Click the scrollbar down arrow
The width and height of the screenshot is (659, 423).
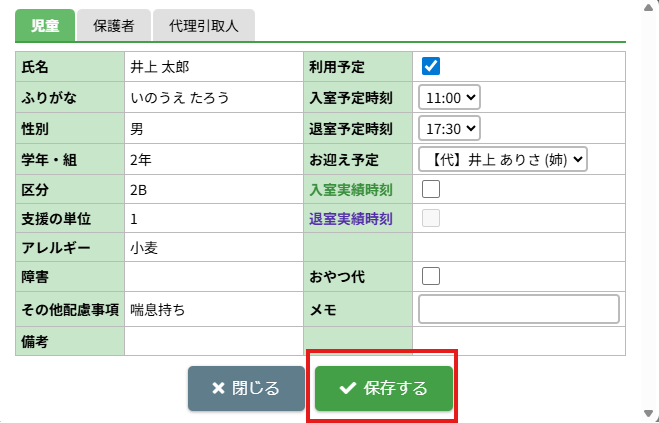pyautogui.click(x=648, y=412)
